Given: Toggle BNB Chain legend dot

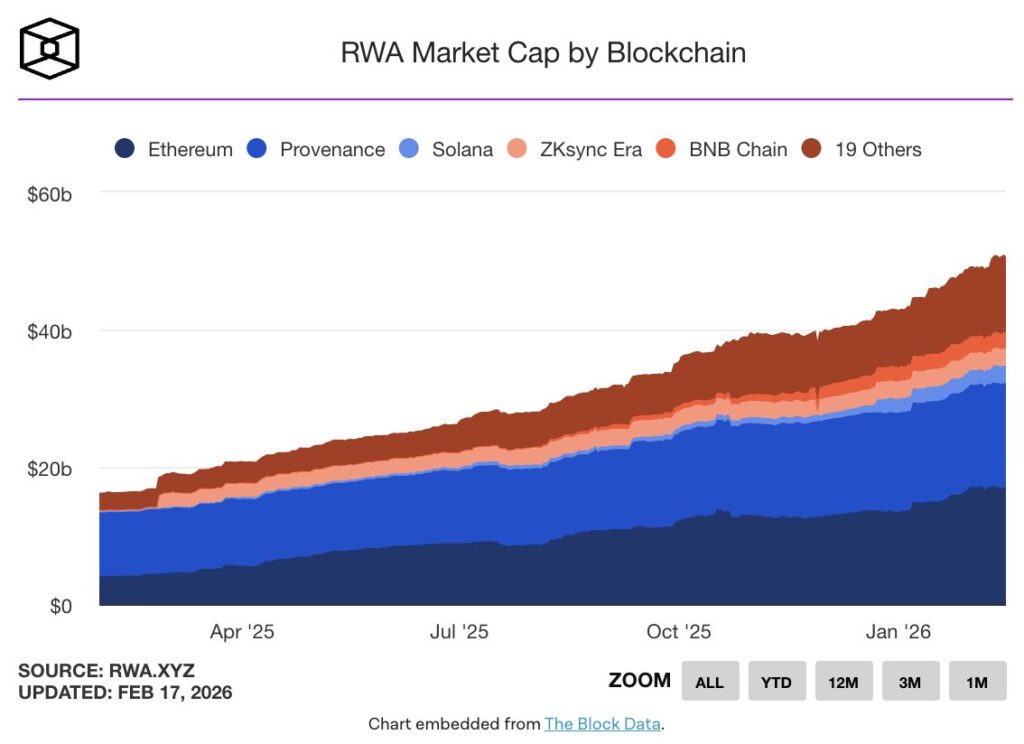Looking at the screenshot, I should [x=666, y=149].
